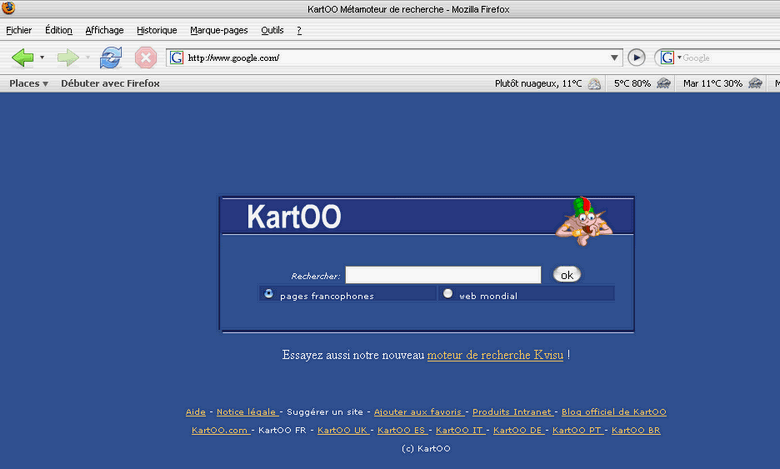Viewport: 780px width, 469px height.
Task: Open the Notice légale link
Action: [247, 412]
